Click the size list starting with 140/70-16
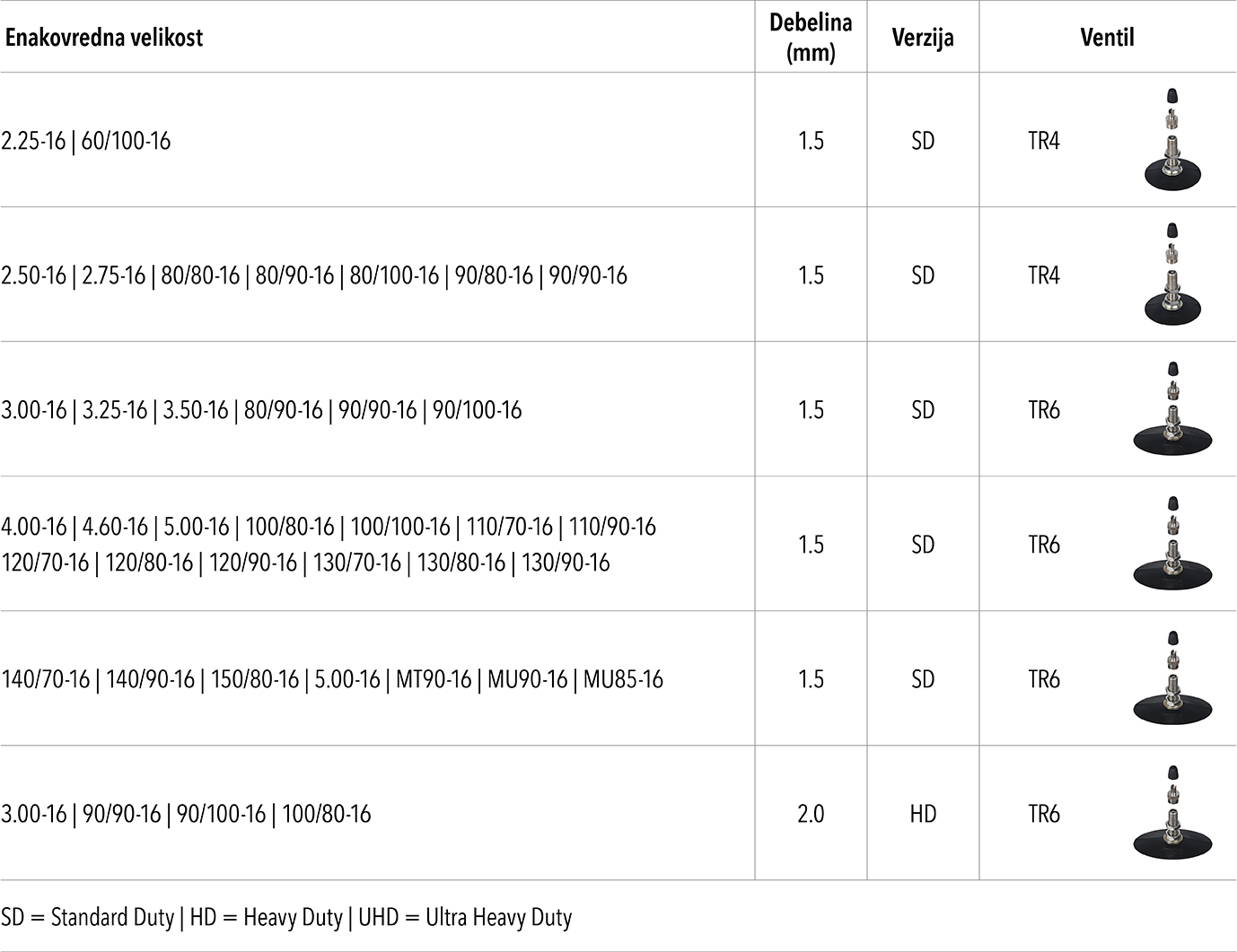The height and width of the screenshot is (952, 1237). [332, 679]
